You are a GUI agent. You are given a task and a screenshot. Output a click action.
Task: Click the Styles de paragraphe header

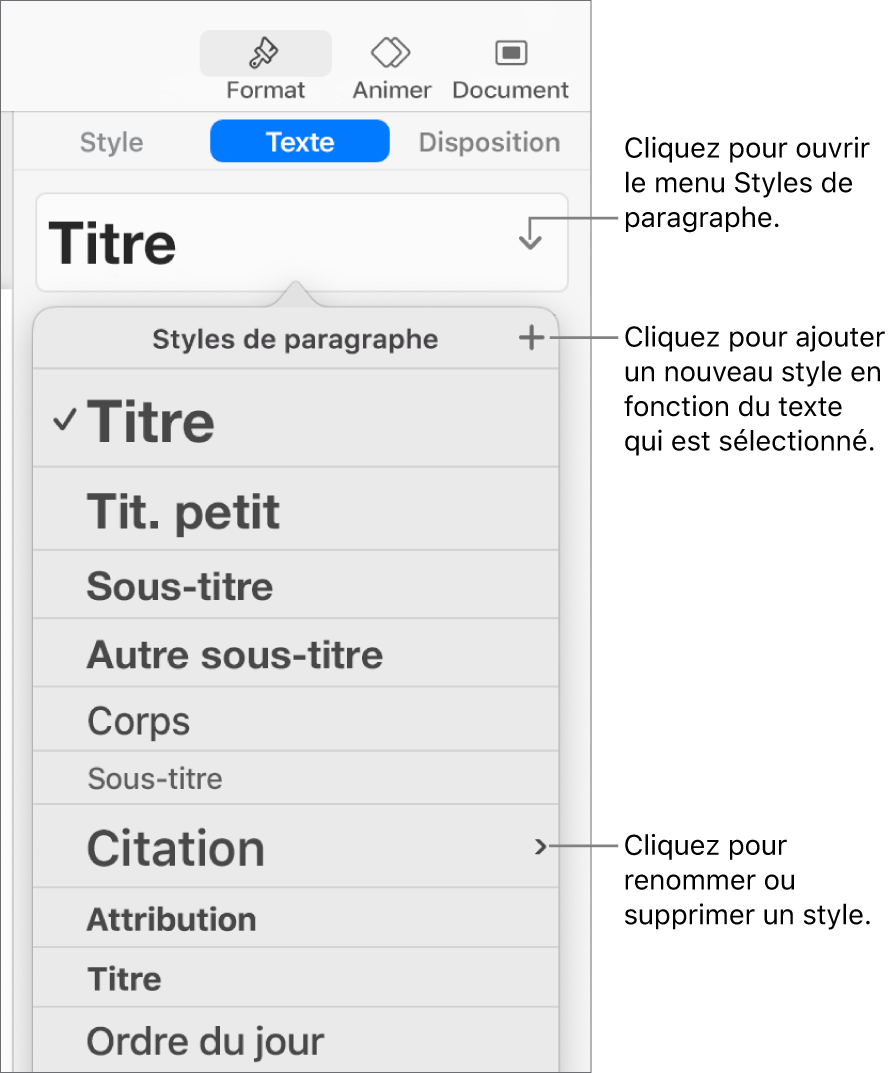[x=295, y=340]
